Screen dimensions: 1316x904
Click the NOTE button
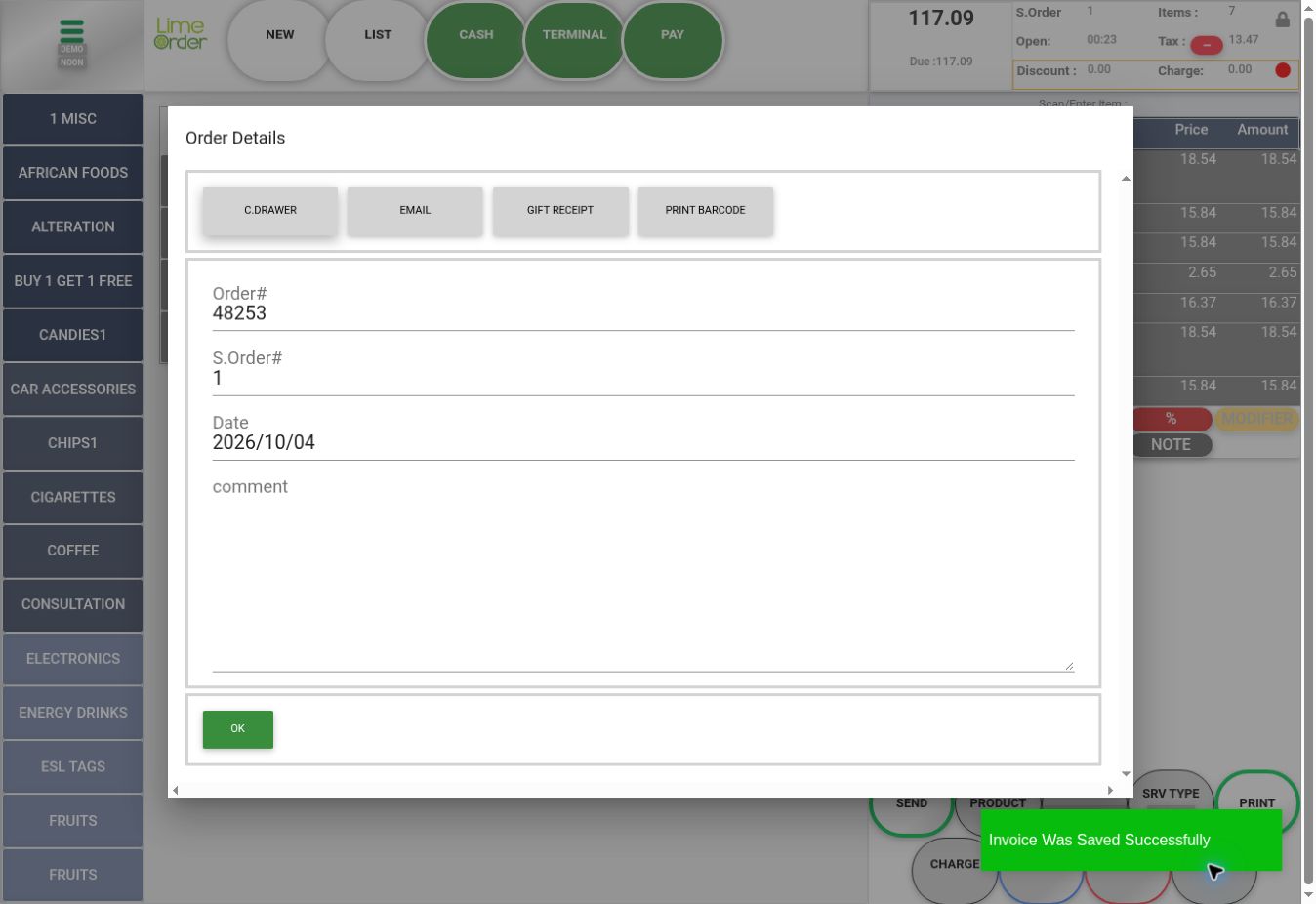[x=1172, y=445]
